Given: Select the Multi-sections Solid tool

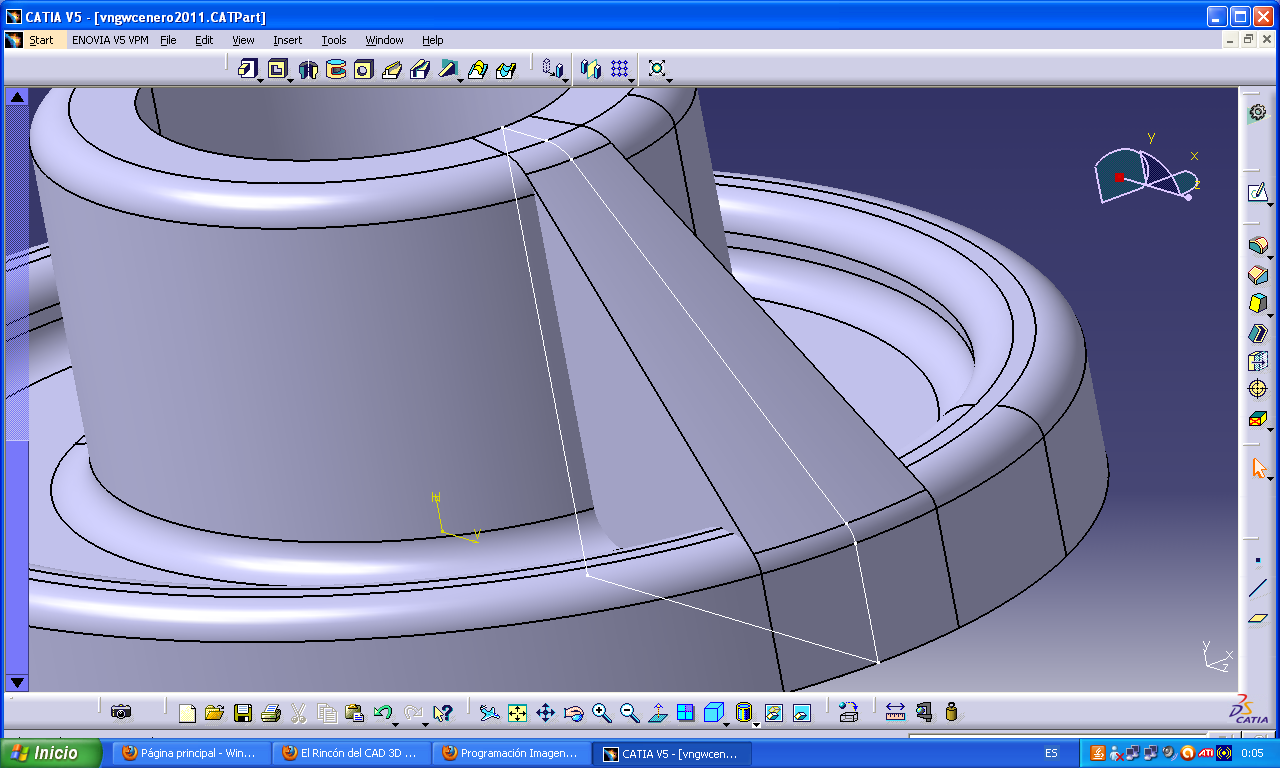Looking at the screenshot, I should point(478,69).
